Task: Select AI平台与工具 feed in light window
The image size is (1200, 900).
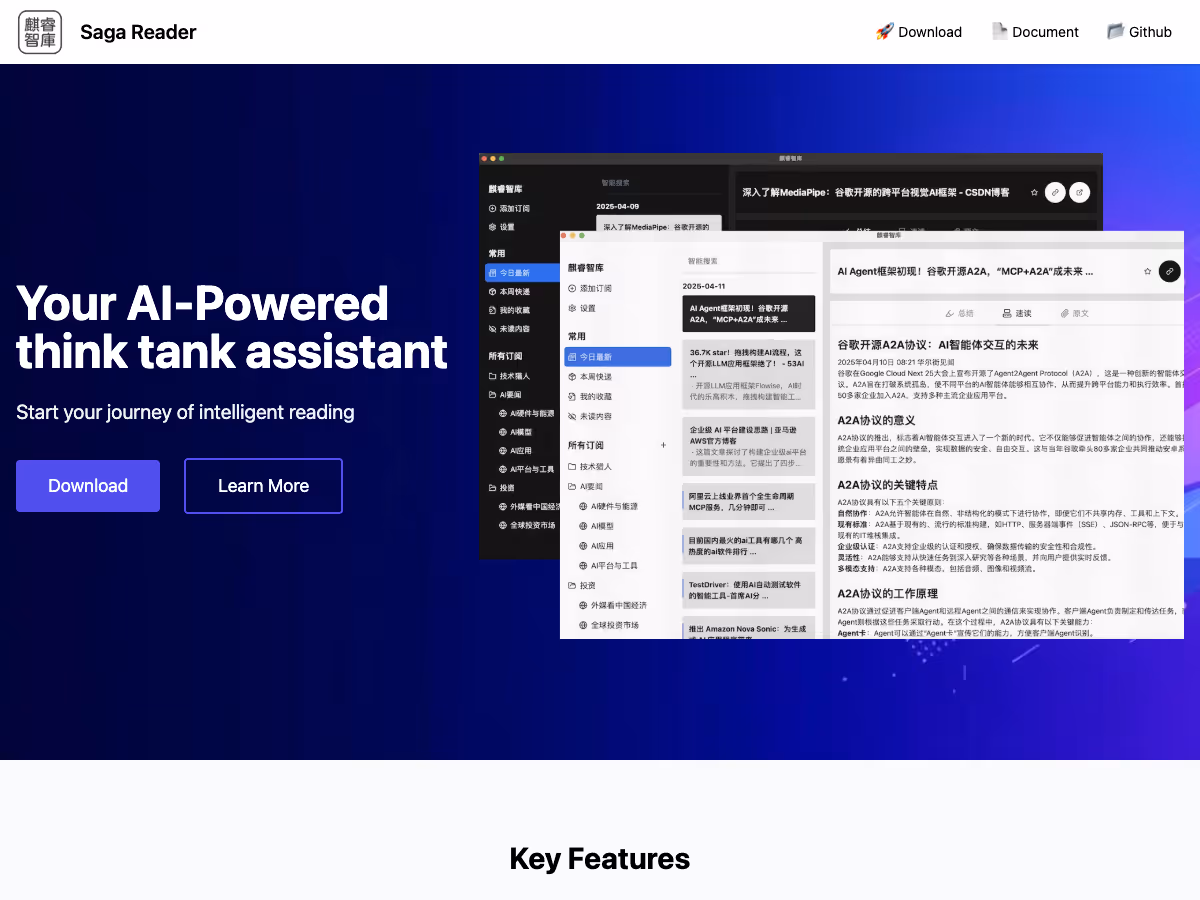Action: coord(609,566)
